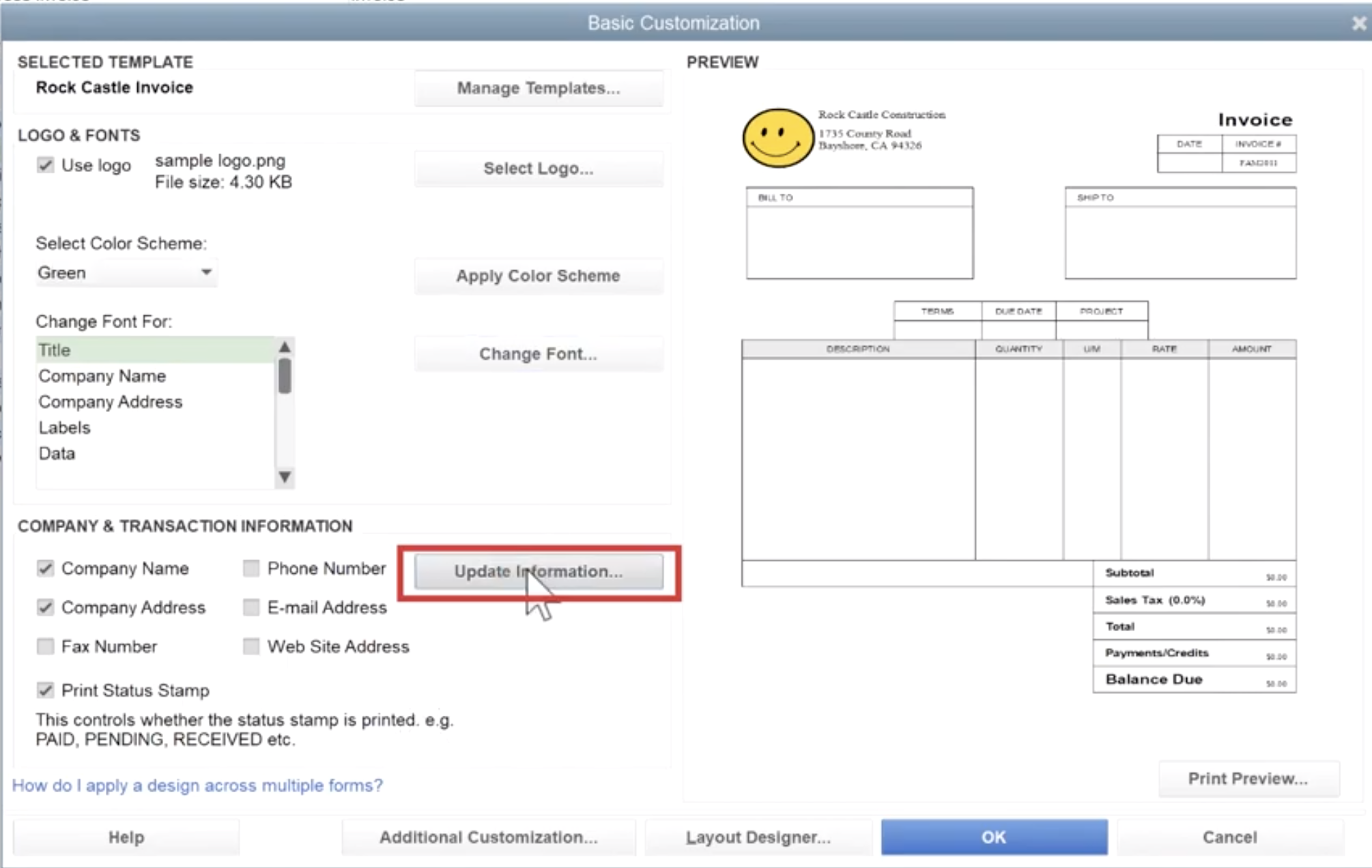Click the Manage Templates icon button
This screenshot has width=1372, height=868.
click(x=540, y=88)
